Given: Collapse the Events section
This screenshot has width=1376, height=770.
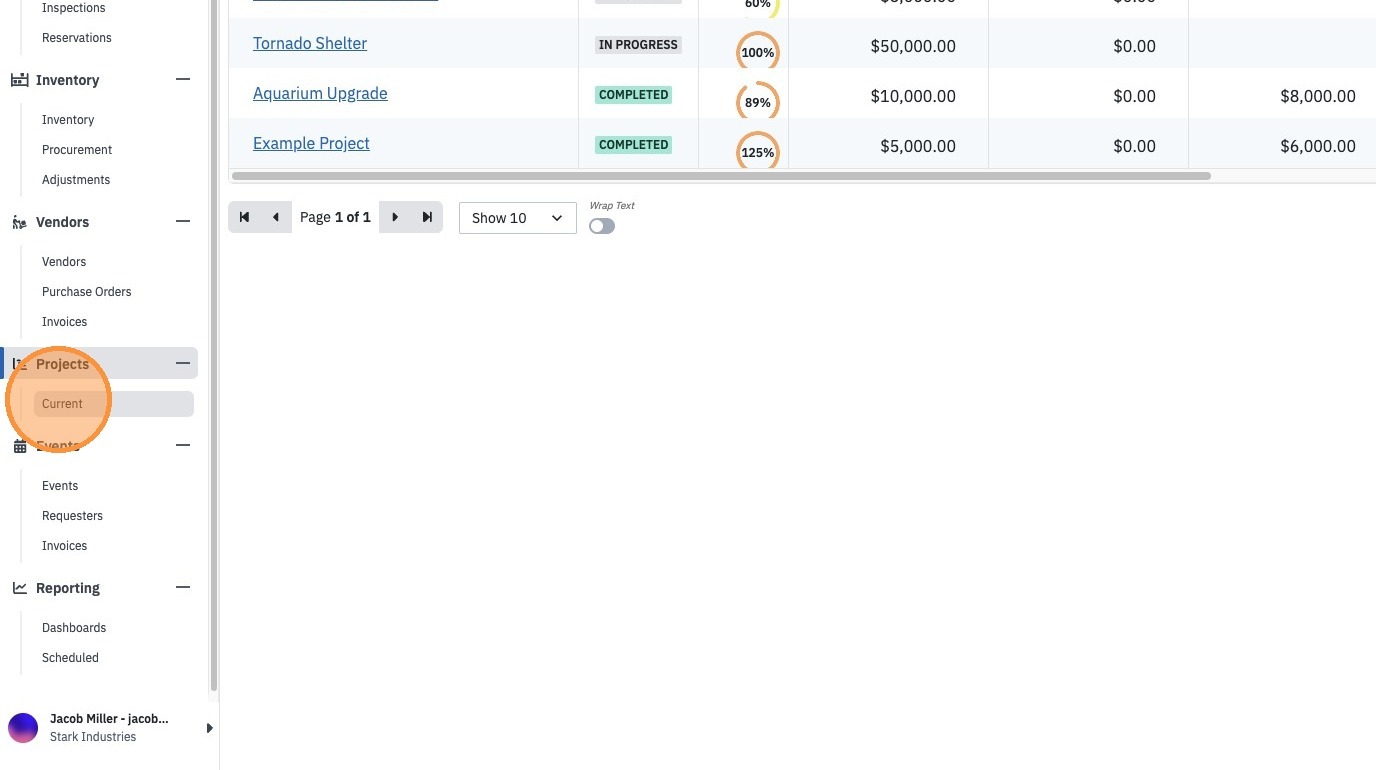Looking at the screenshot, I should click(x=183, y=446).
